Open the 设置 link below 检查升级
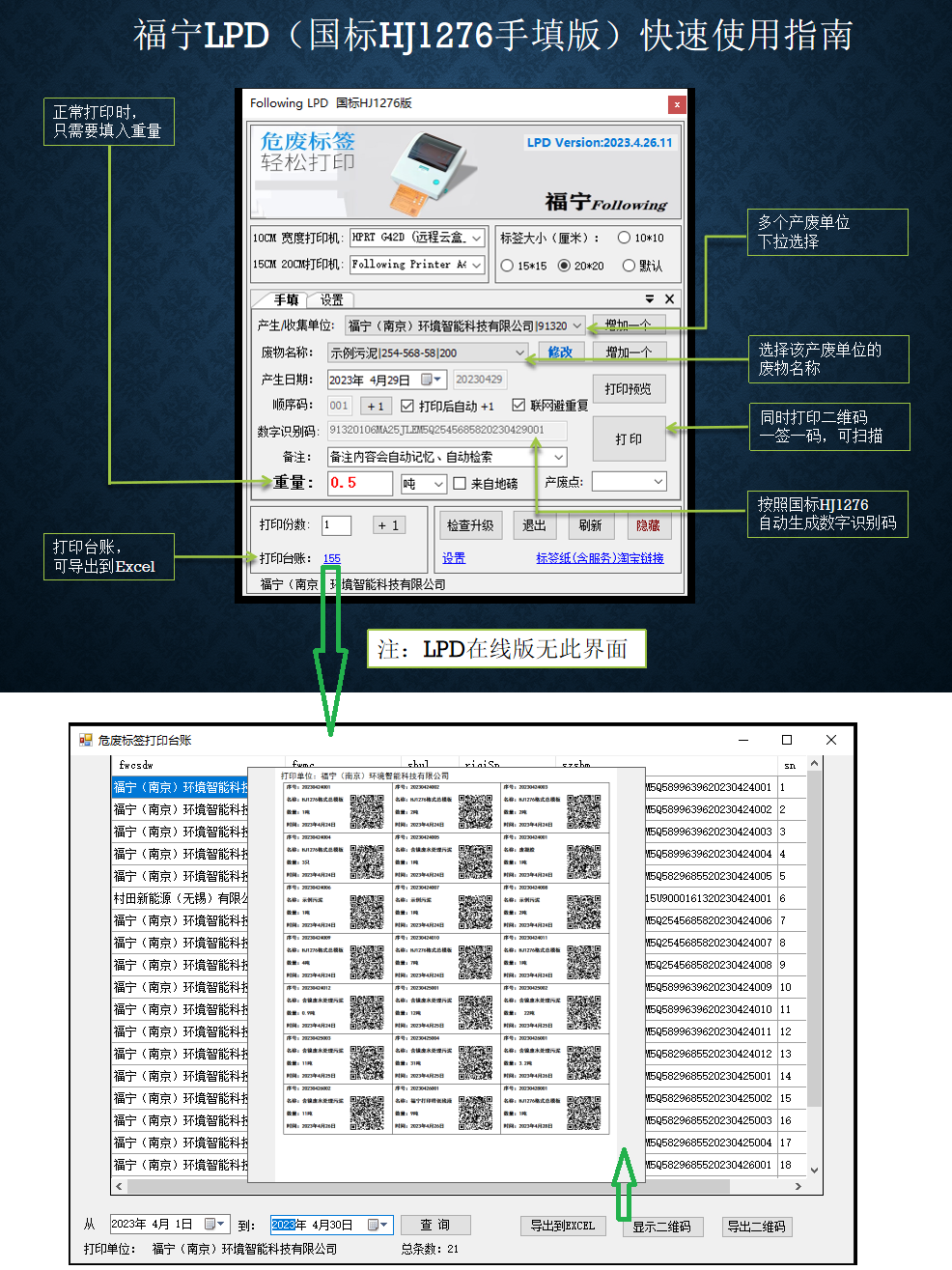 coord(454,558)
